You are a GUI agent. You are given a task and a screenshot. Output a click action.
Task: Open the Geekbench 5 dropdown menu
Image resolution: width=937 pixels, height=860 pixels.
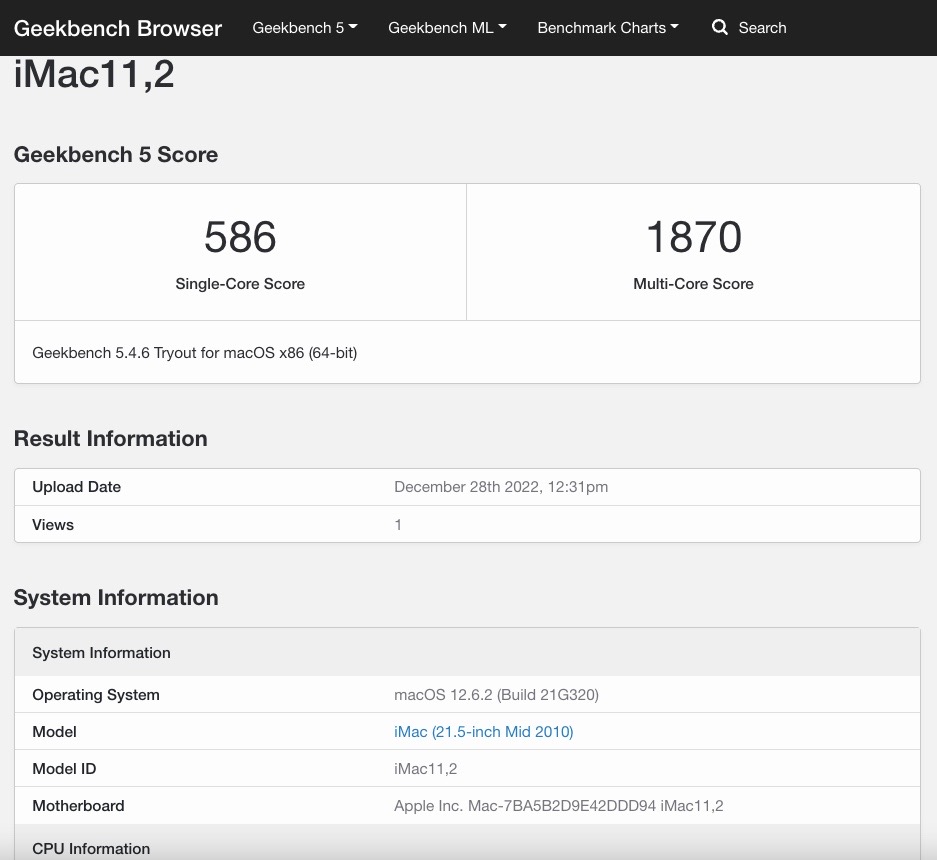coord(305,27)
